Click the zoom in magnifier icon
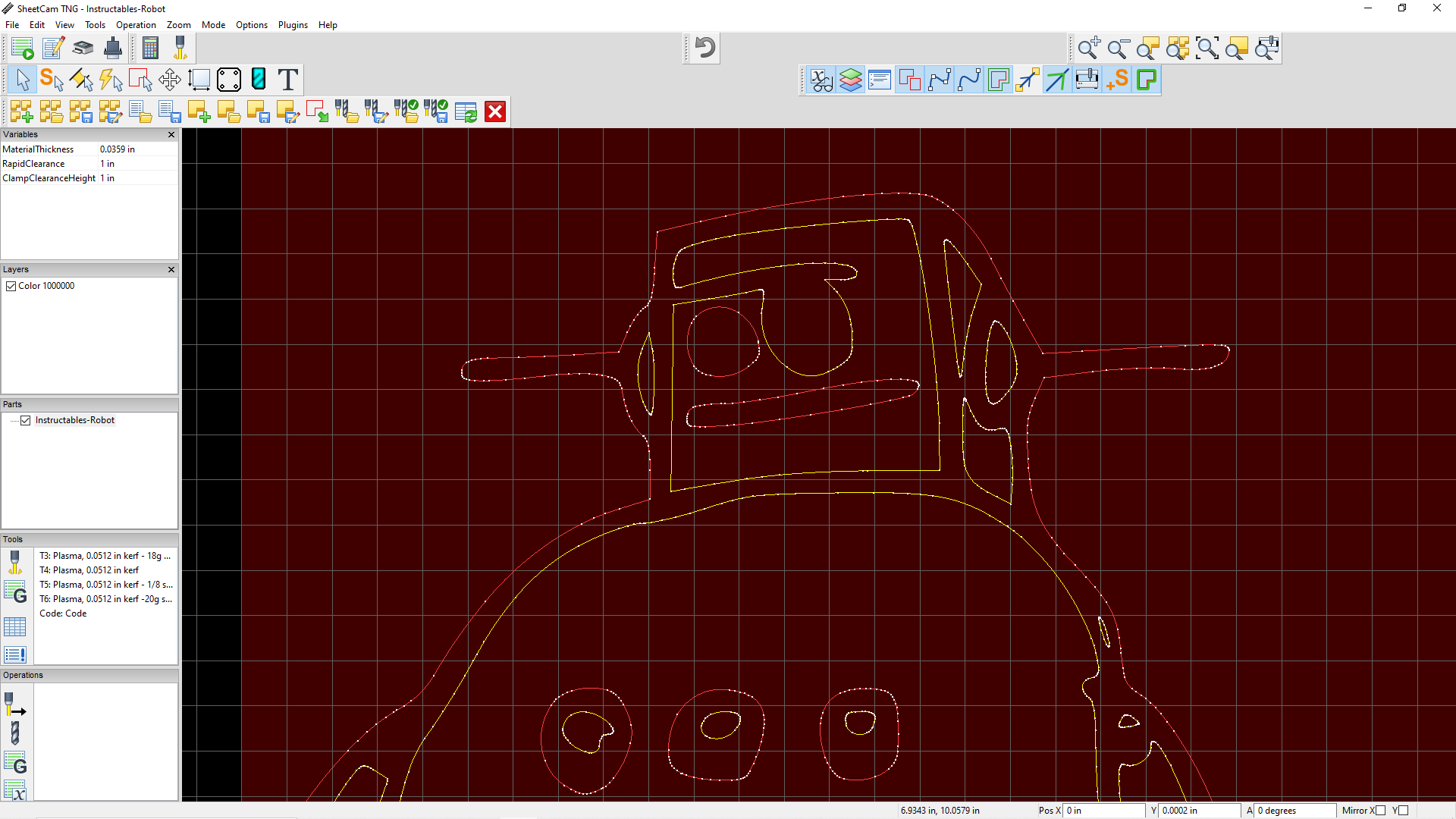 tap(1088, 49)
